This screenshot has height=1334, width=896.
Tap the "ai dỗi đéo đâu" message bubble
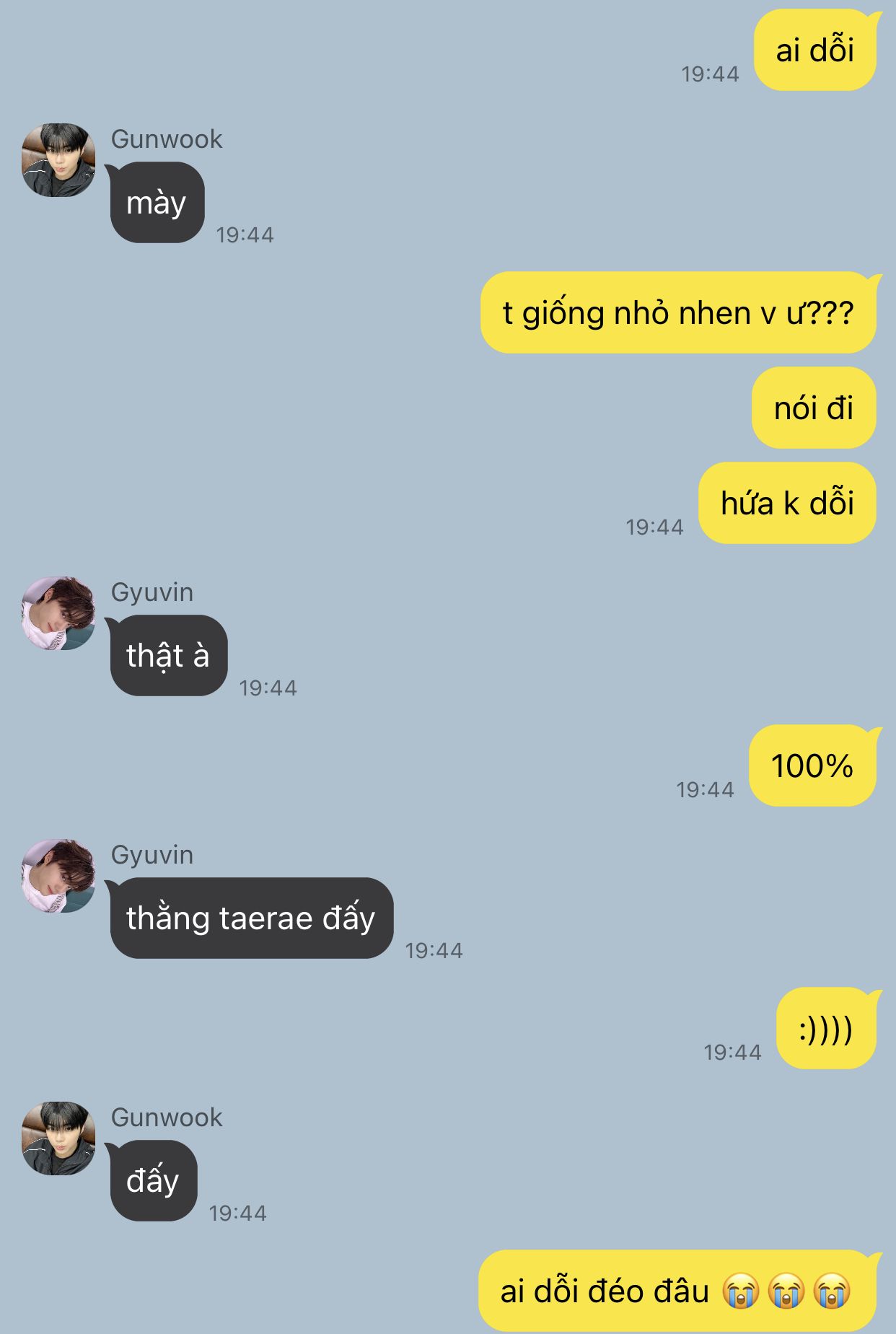click(x=677, y=1291)
